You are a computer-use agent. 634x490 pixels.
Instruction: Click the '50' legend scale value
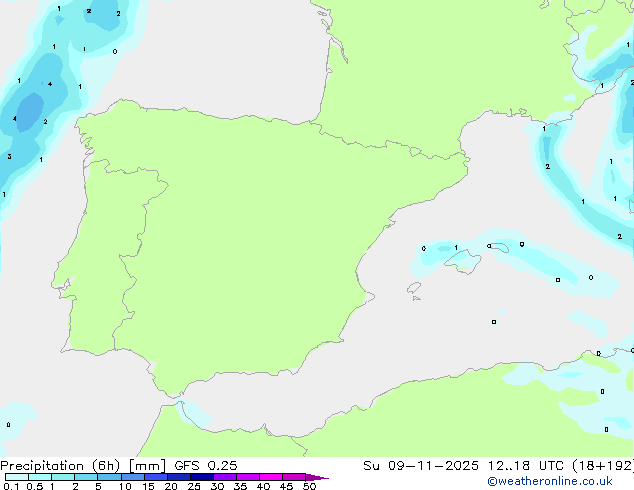pyautogui.click(x=309, y=486)
